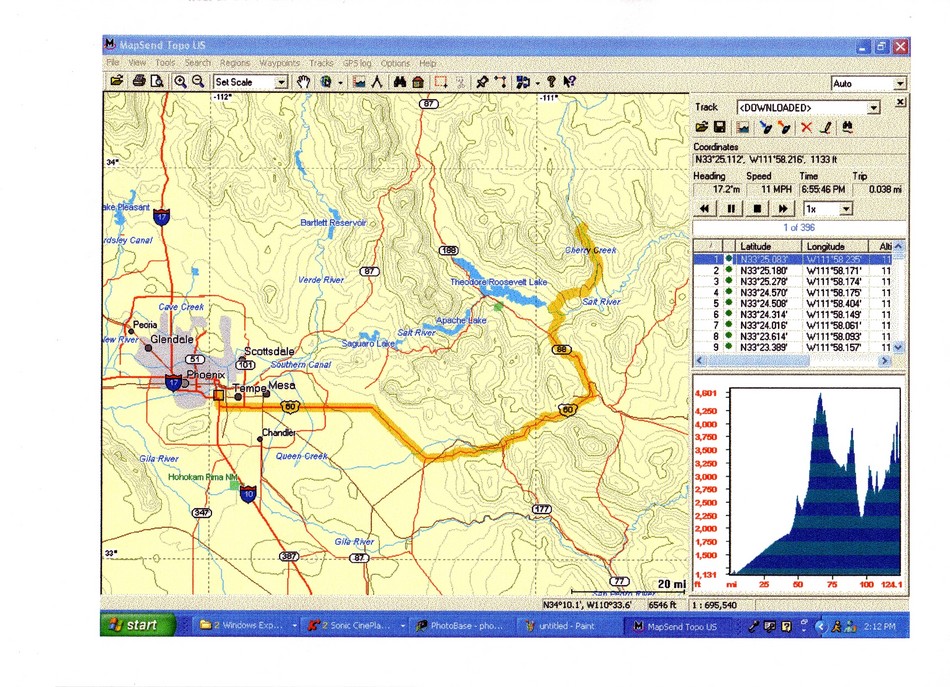This screenshot has height=687, width=950.
Task: Click the scissors cut-region icon
Action: pos(460,82)
